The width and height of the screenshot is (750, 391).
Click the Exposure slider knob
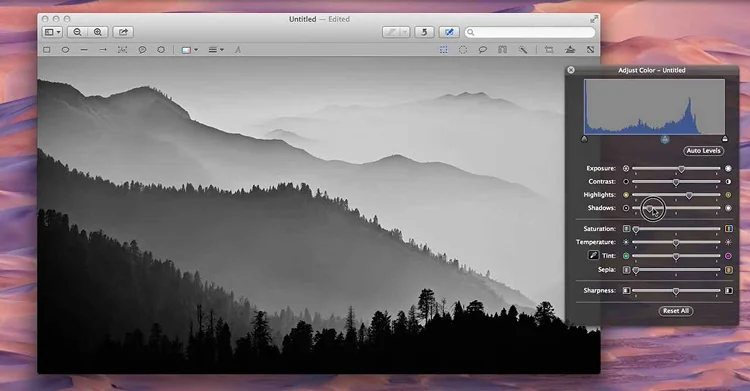(x=681, y=169)
